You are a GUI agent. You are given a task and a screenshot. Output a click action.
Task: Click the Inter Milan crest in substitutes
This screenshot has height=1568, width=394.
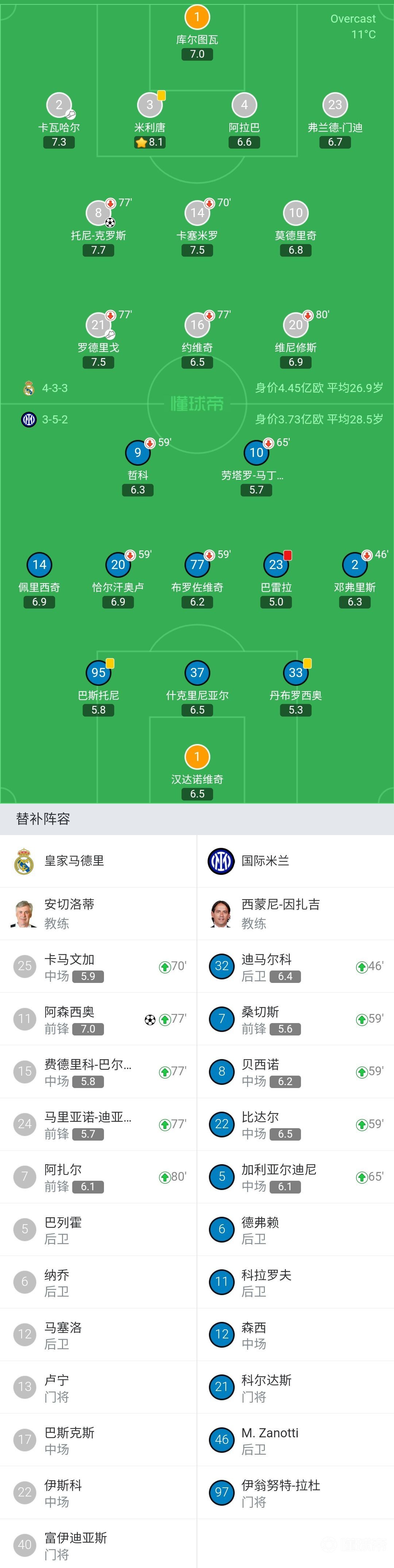[221, 861]
